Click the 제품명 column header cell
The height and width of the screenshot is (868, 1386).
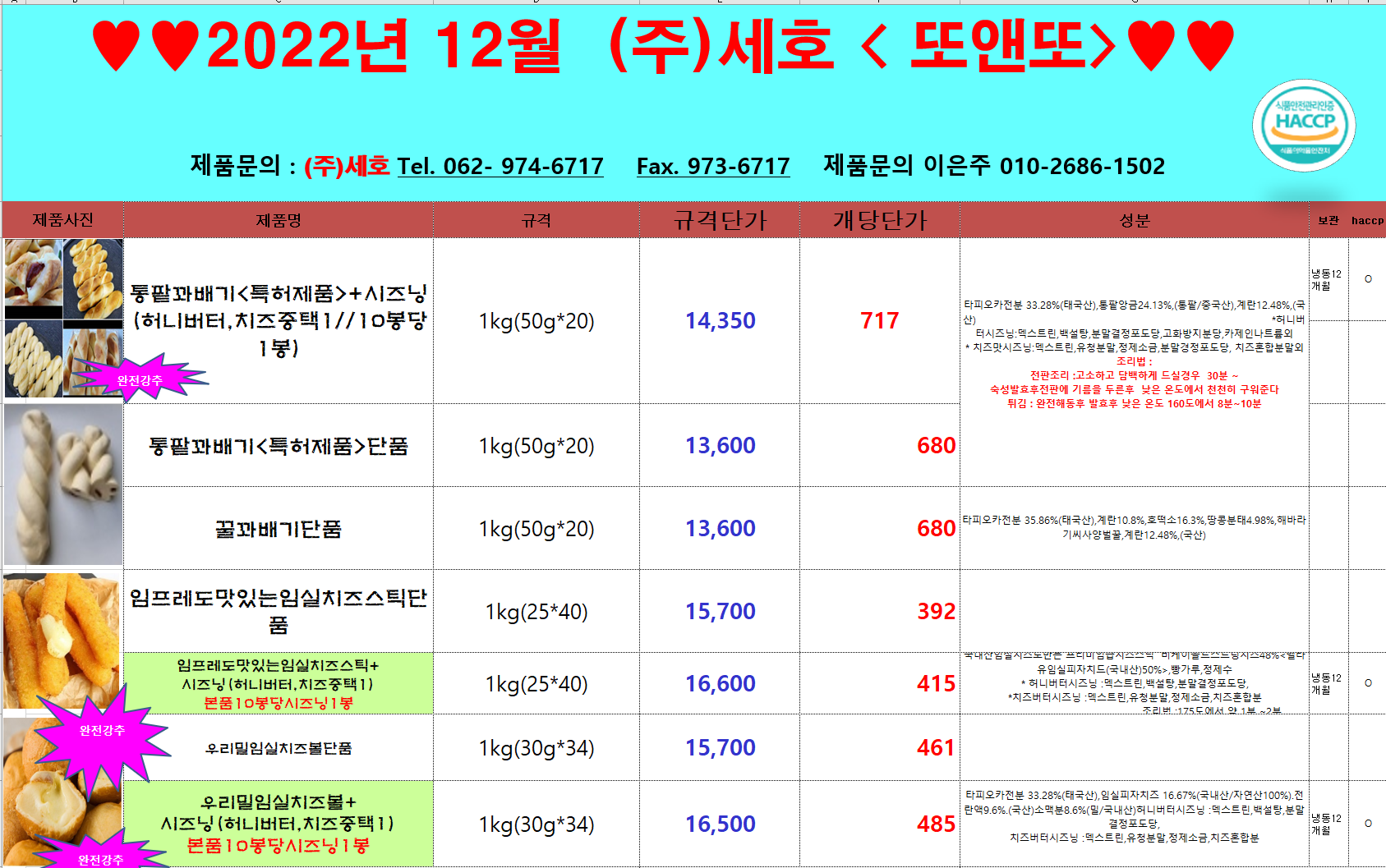point(279,220)
